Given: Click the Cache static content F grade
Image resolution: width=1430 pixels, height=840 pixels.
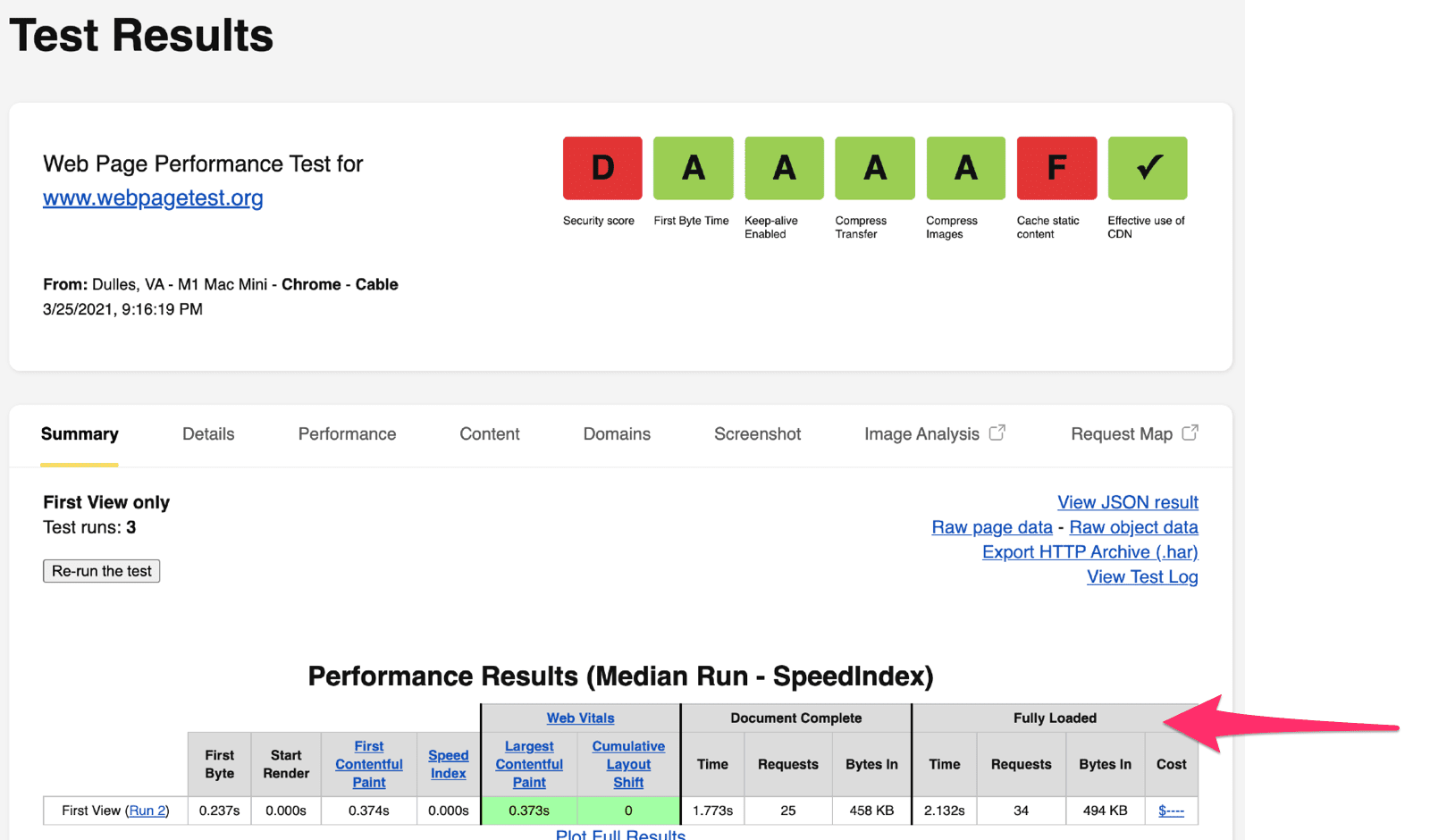Looking at the screenshot, I should [x=1056, y=168].
